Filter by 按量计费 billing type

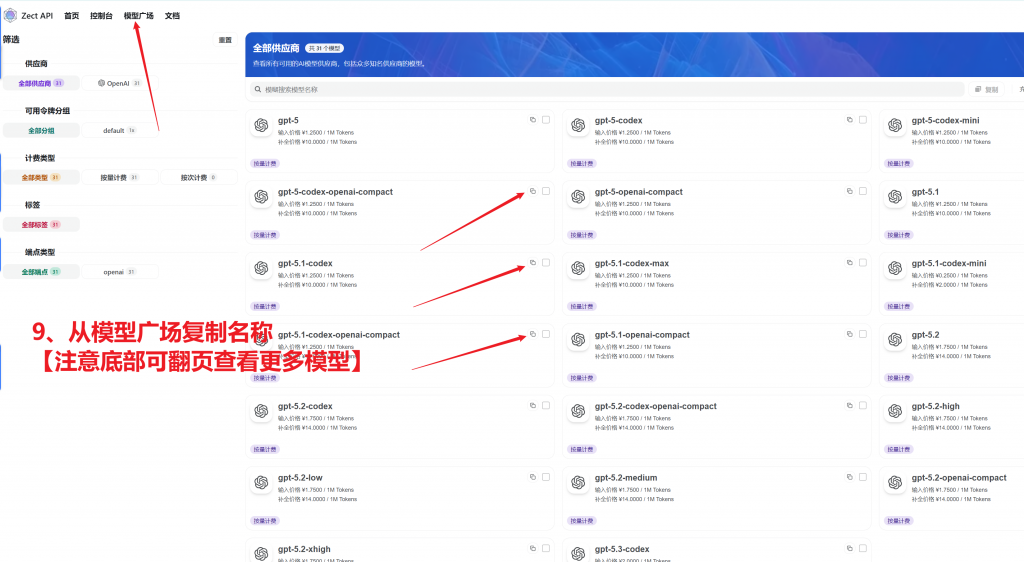pos(119,177)
